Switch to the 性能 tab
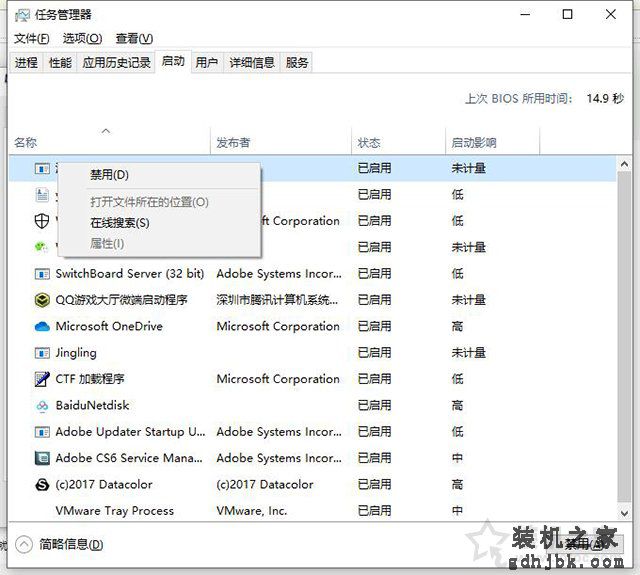Image resolution: width=640 pixels, height=575 pixels. pyautogui.click(x=60, y=62)
